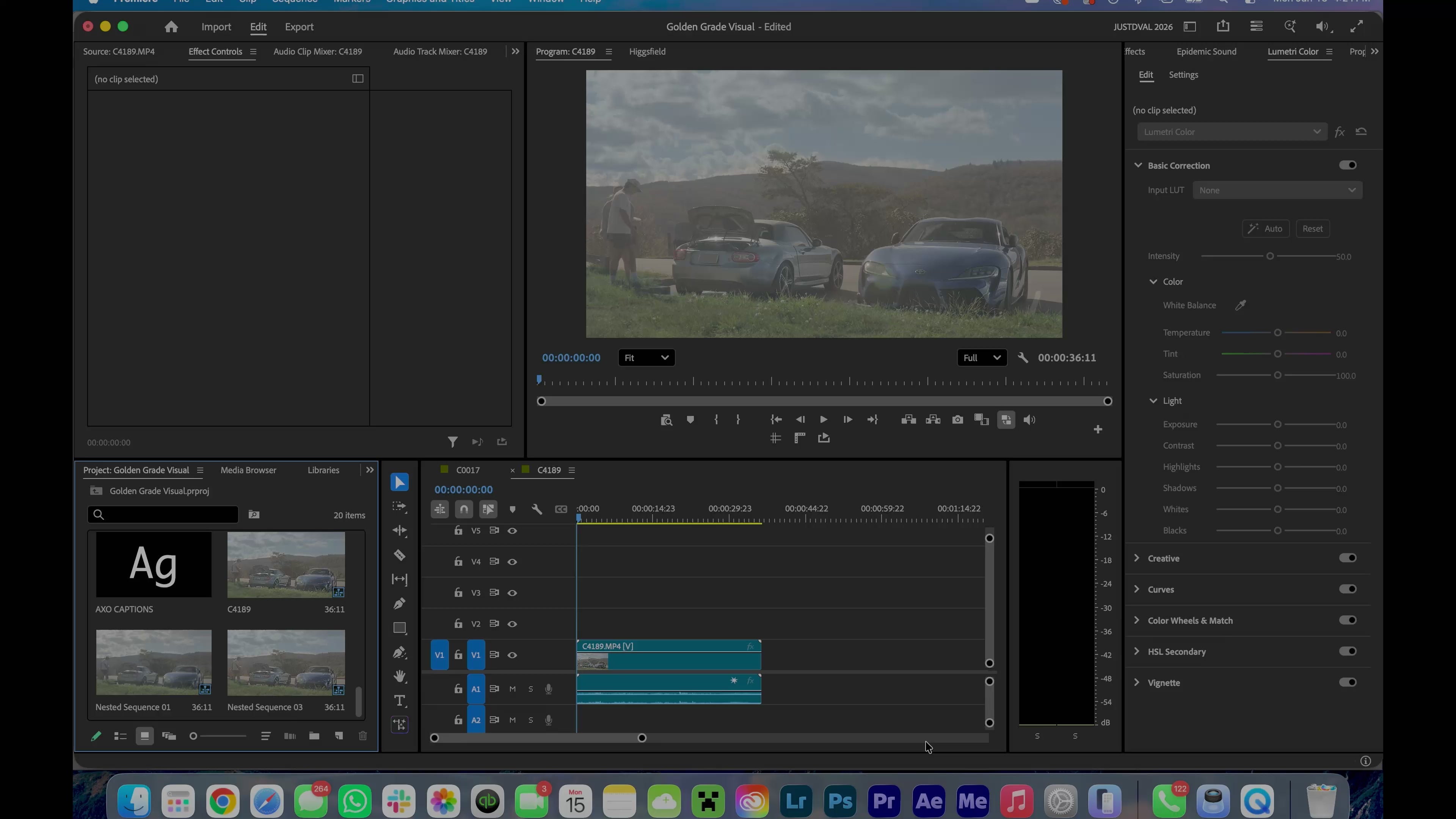Open timeline display settings wrench
The height and width of the screenshot is (819, 1456).
(x=537, y=509)
